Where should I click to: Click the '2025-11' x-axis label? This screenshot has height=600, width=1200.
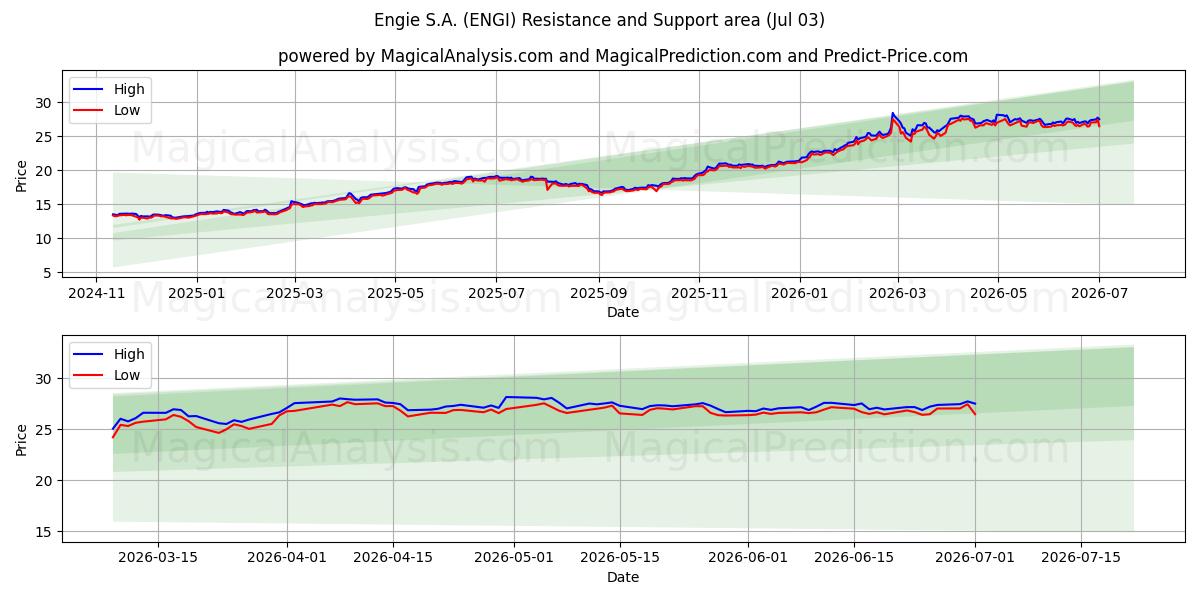(699, 294)
